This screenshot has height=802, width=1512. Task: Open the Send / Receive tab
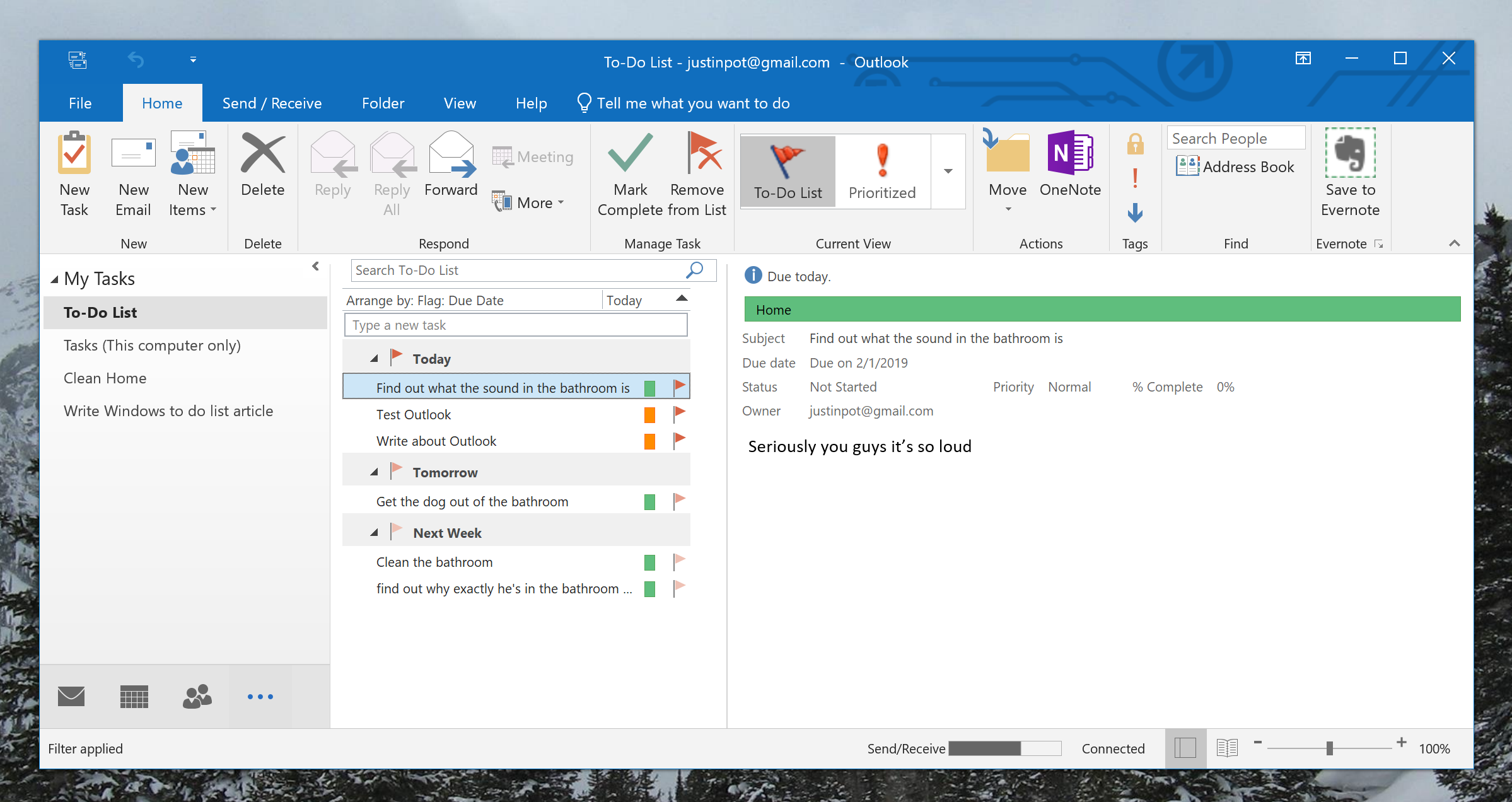272,103
